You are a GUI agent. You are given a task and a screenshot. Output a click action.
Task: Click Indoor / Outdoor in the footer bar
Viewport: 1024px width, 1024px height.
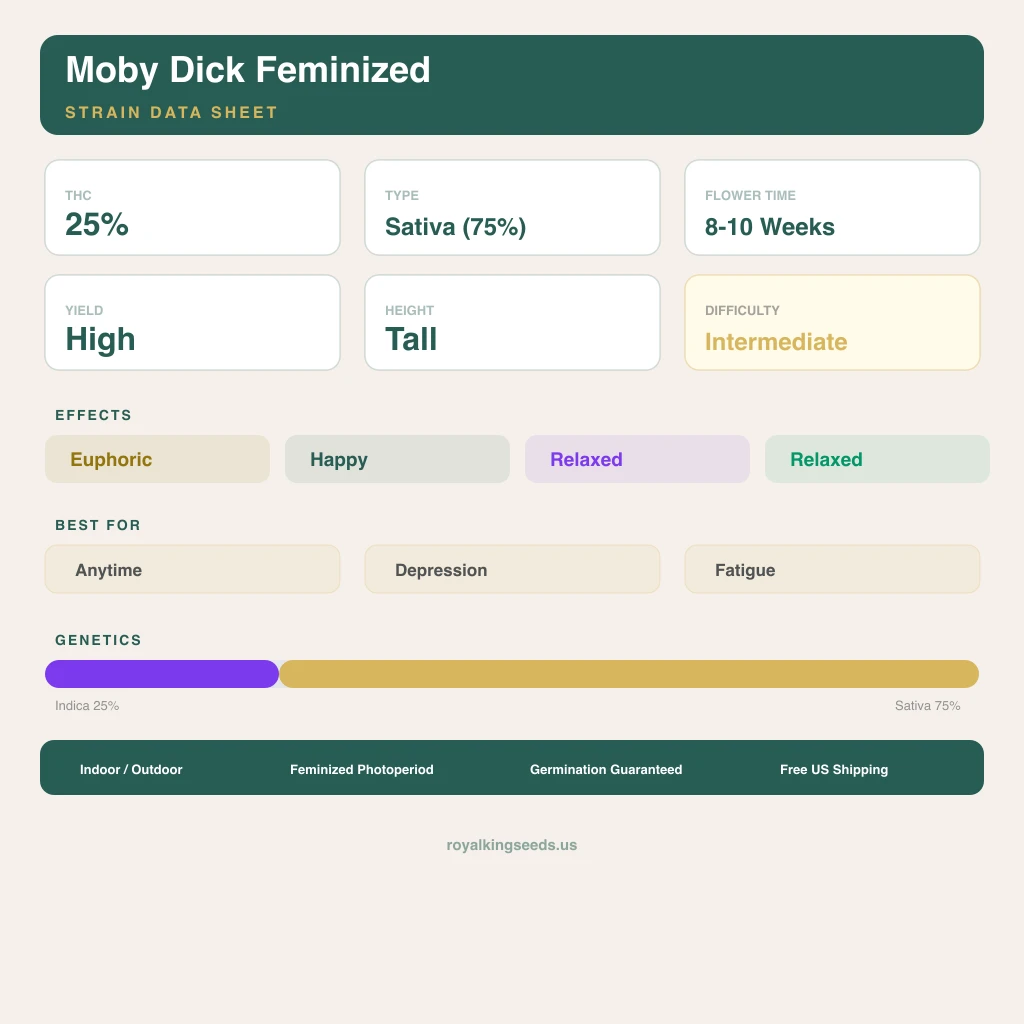[131, 770]
